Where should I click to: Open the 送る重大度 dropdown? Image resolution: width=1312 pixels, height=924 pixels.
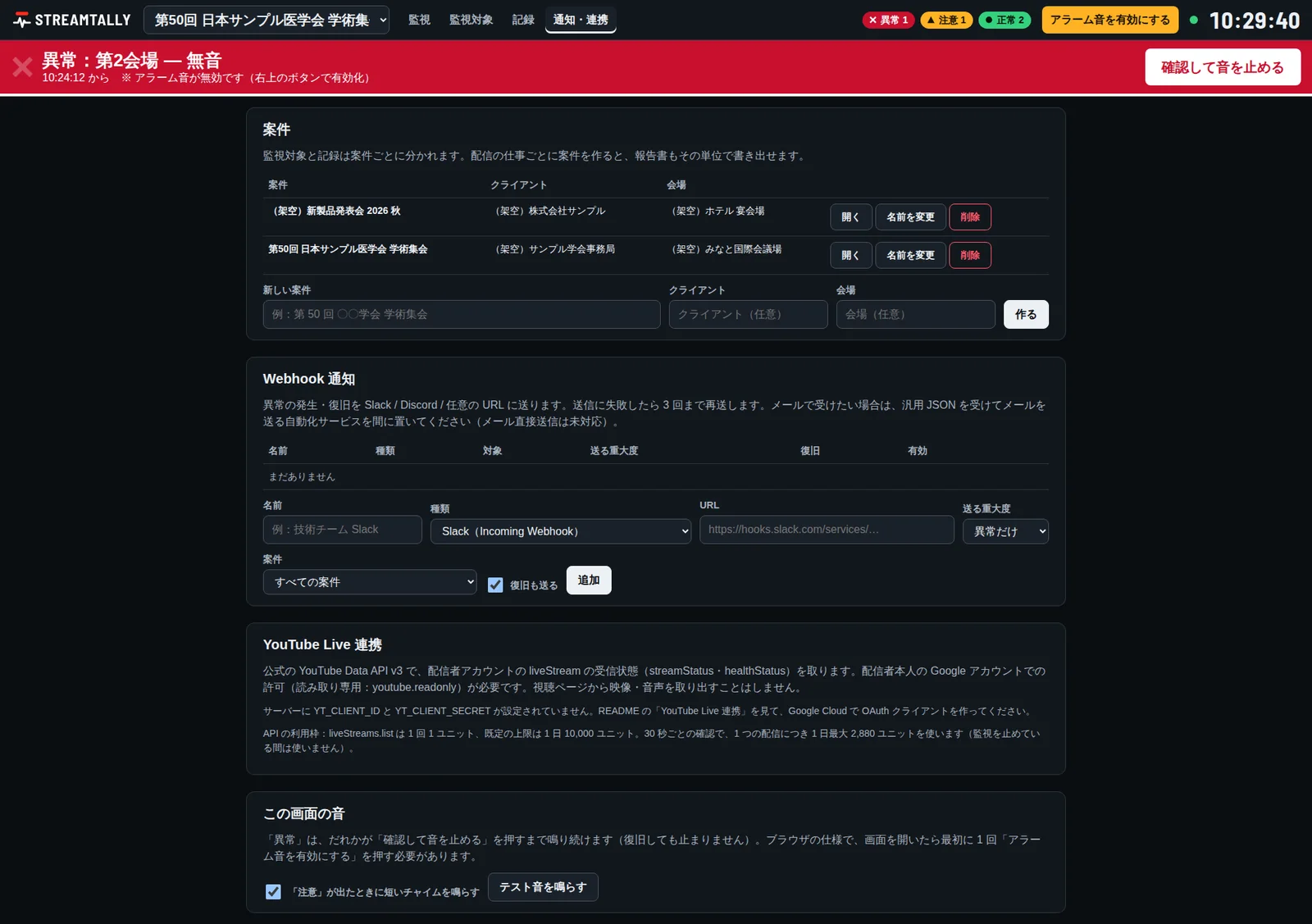(1005, 531)
